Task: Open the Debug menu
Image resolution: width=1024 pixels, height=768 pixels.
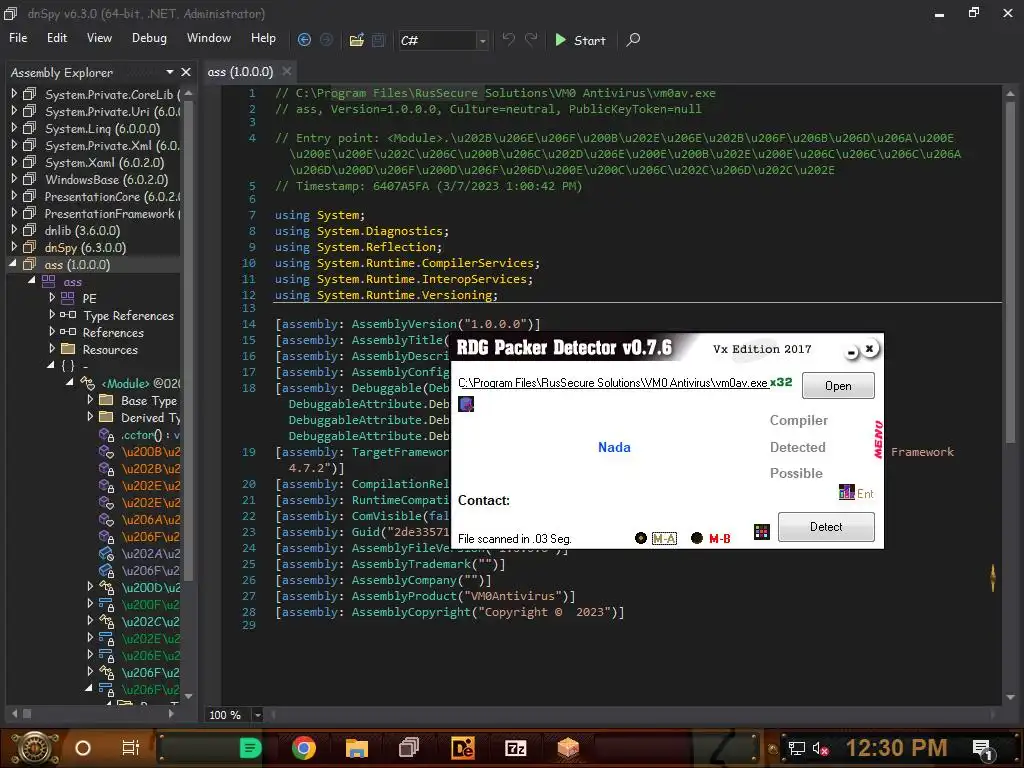Action: point(149,38)
